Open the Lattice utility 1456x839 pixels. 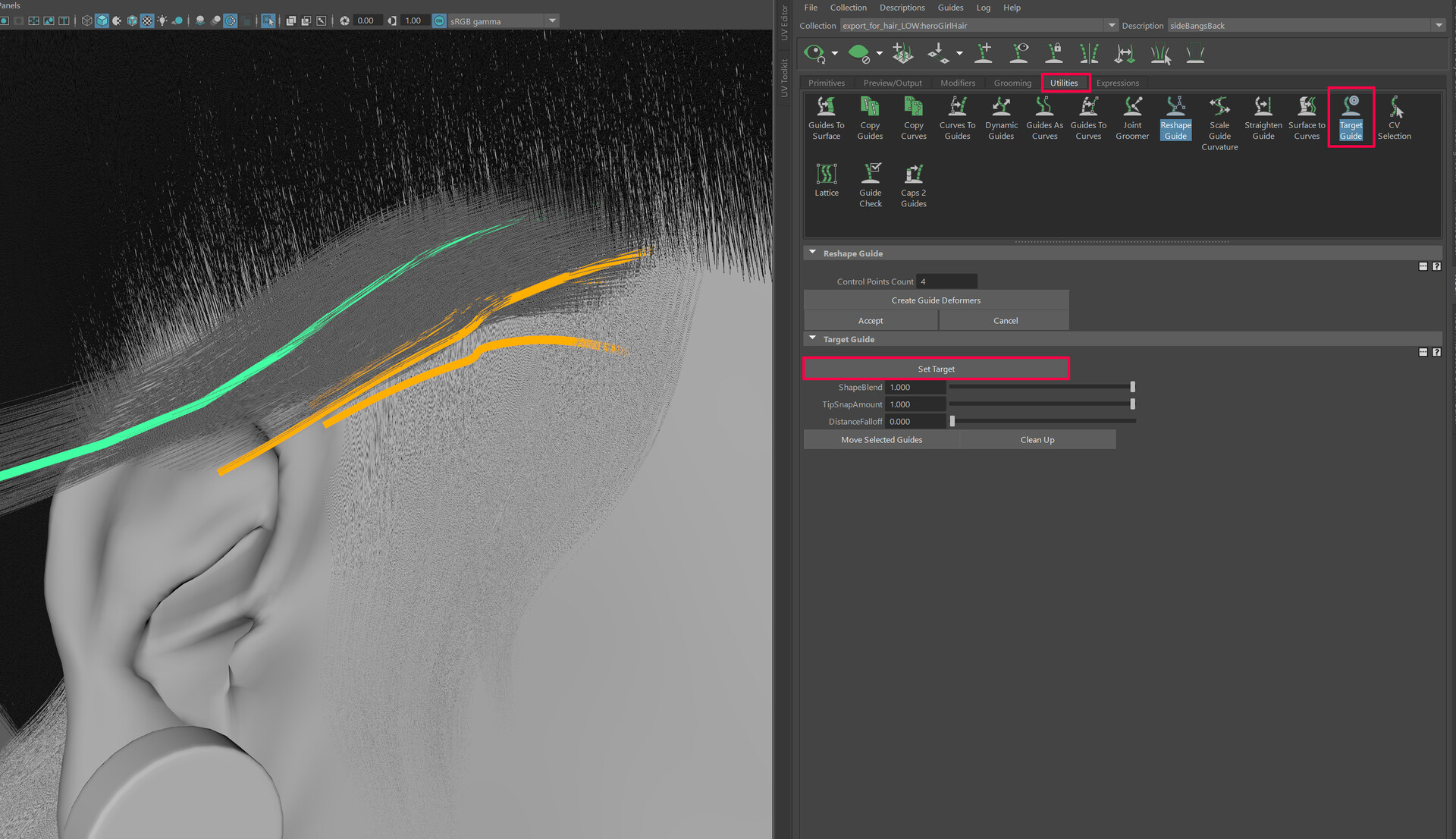[x=827, y=180]
